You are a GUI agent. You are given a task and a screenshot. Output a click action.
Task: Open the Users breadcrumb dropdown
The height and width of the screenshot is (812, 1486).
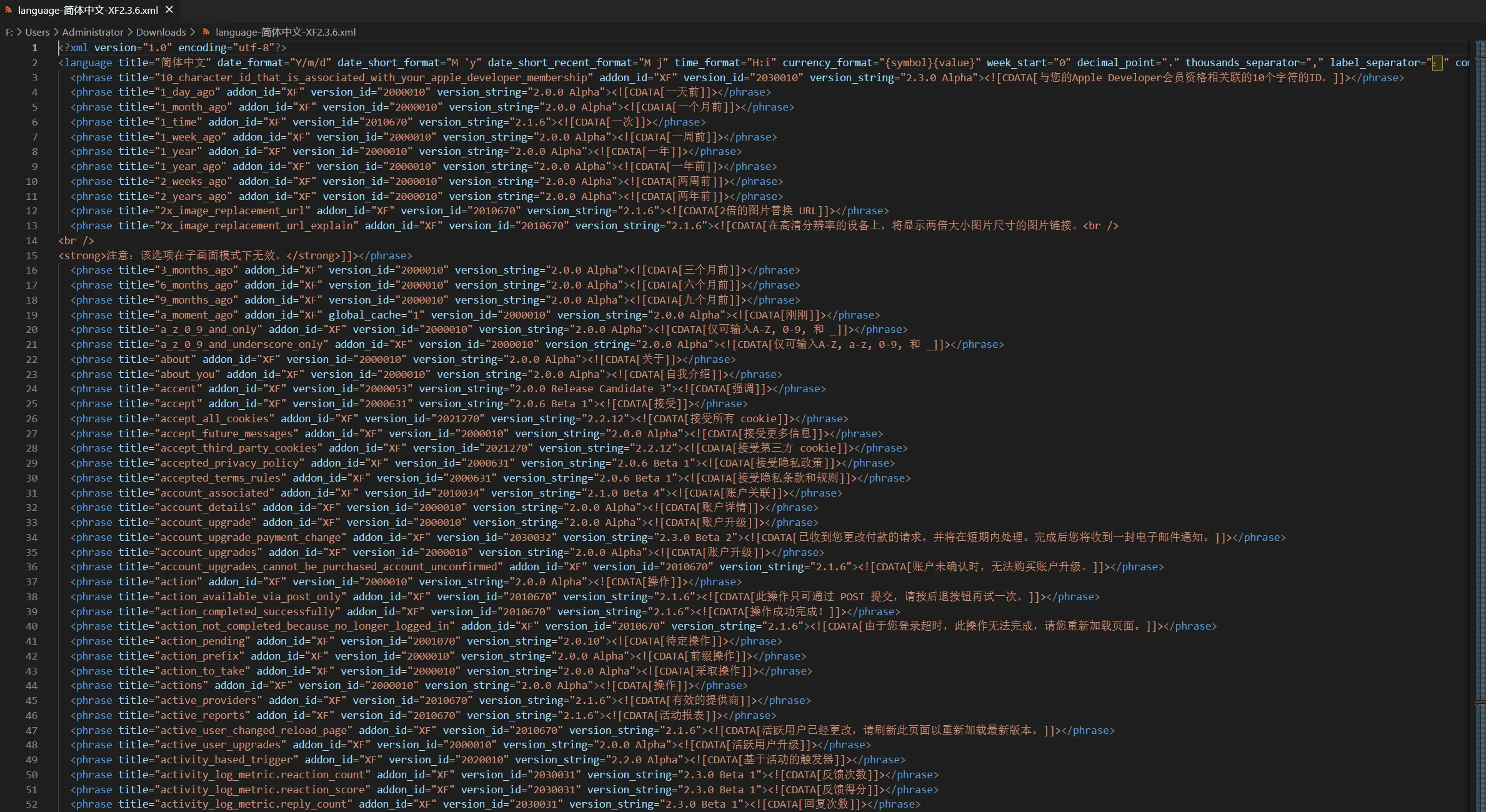tap(37, 32)
